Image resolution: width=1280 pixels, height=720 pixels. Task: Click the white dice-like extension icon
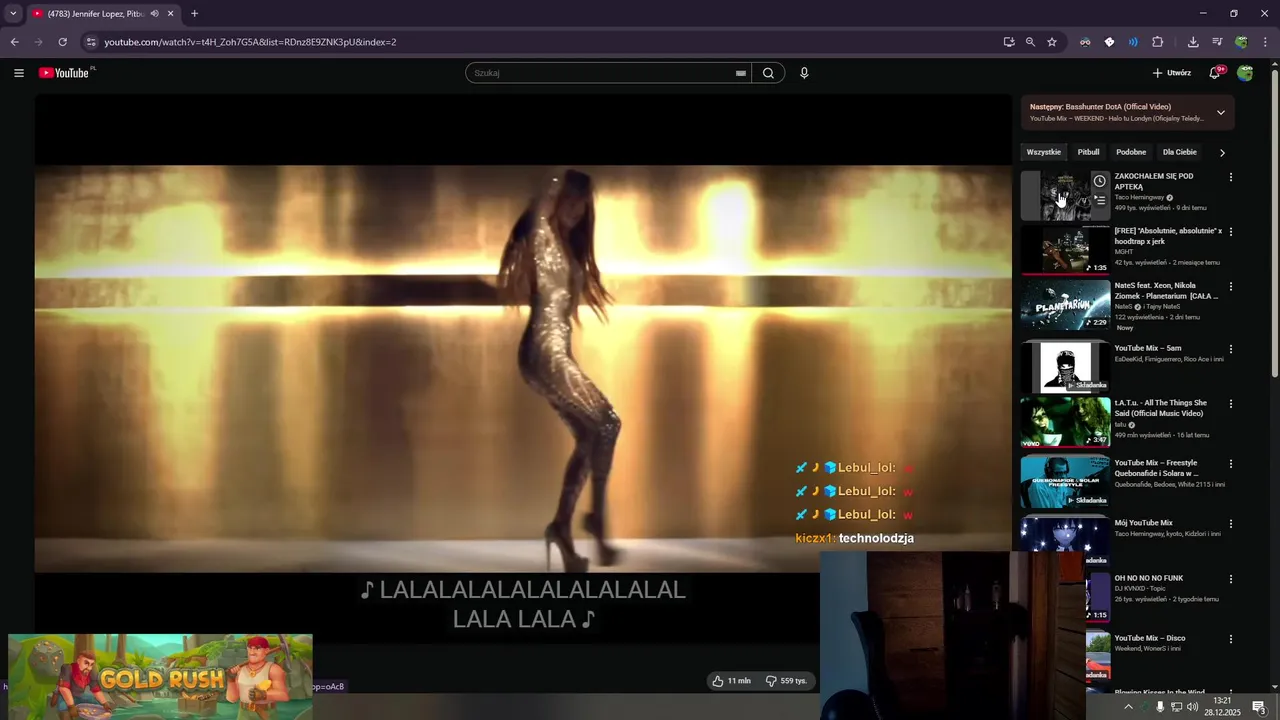point(1109,42)
